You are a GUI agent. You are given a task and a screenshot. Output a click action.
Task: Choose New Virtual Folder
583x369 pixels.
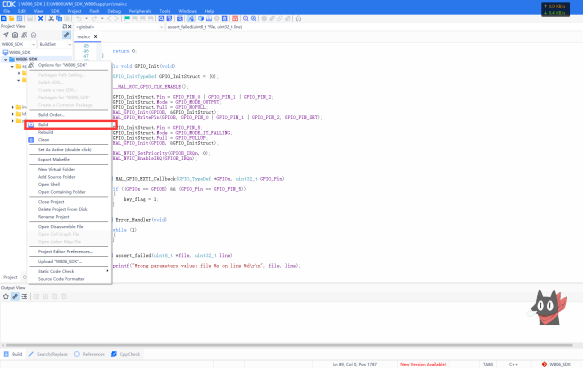pyautogui.click(x=69, y=169)
